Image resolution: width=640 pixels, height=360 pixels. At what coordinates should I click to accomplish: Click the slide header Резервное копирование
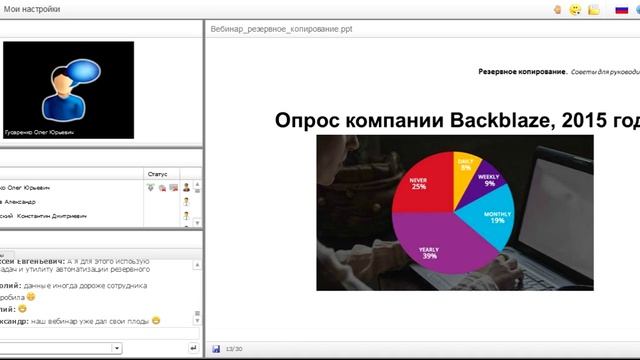(x=523, y=72)
